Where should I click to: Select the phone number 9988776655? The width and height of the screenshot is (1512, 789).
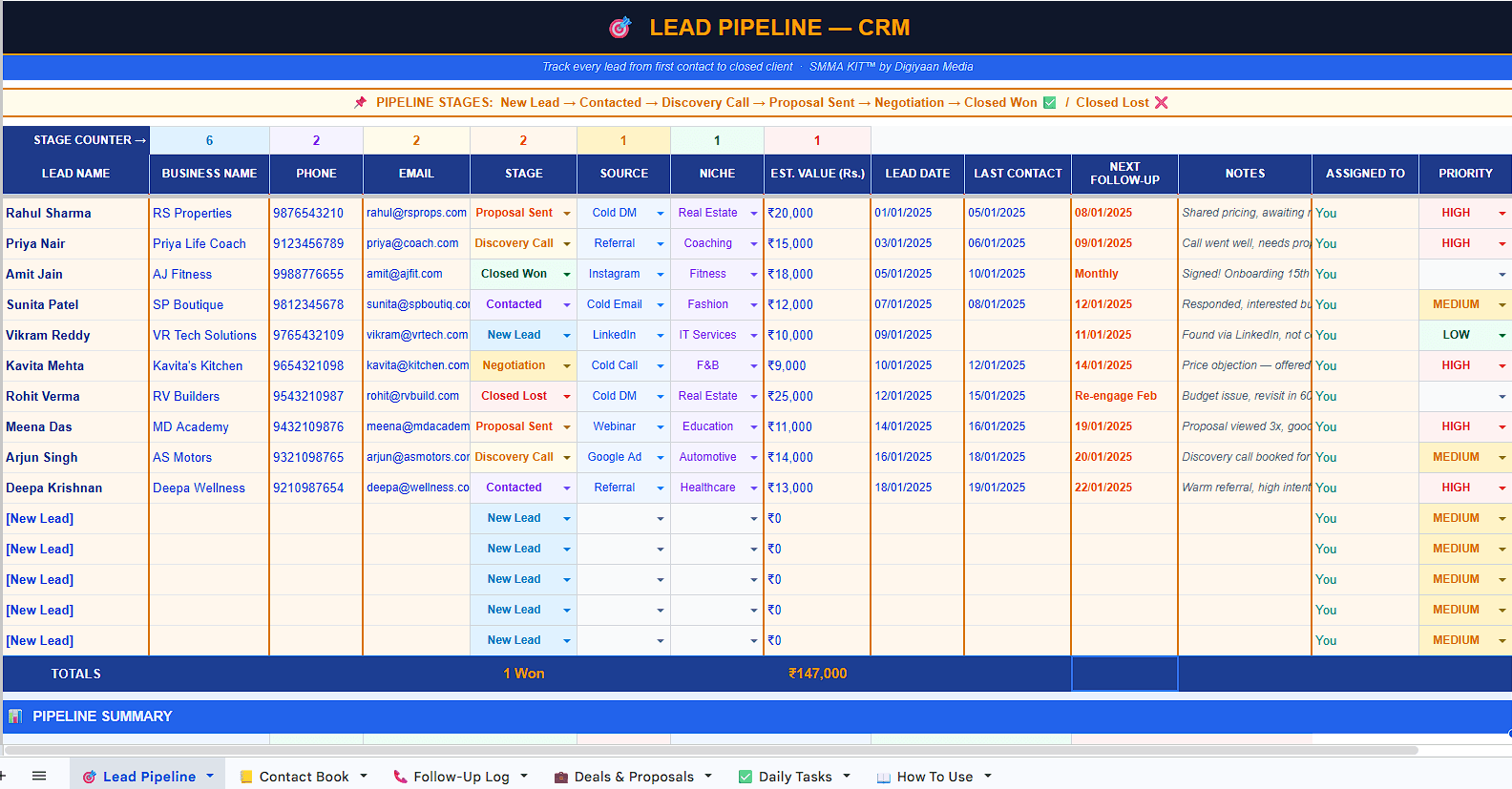pos(316,274)
